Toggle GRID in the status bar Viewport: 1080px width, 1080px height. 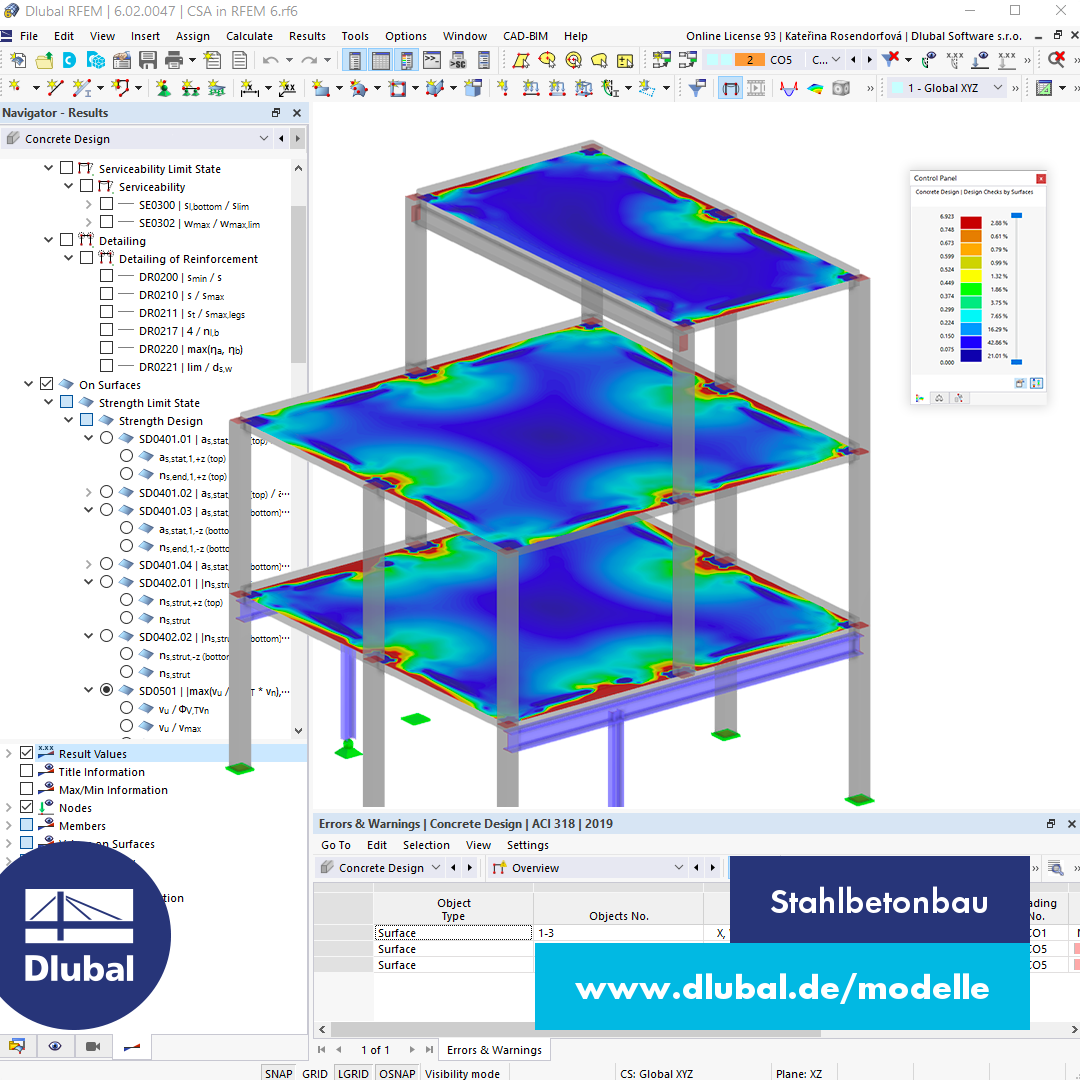tap(315, 1073)
